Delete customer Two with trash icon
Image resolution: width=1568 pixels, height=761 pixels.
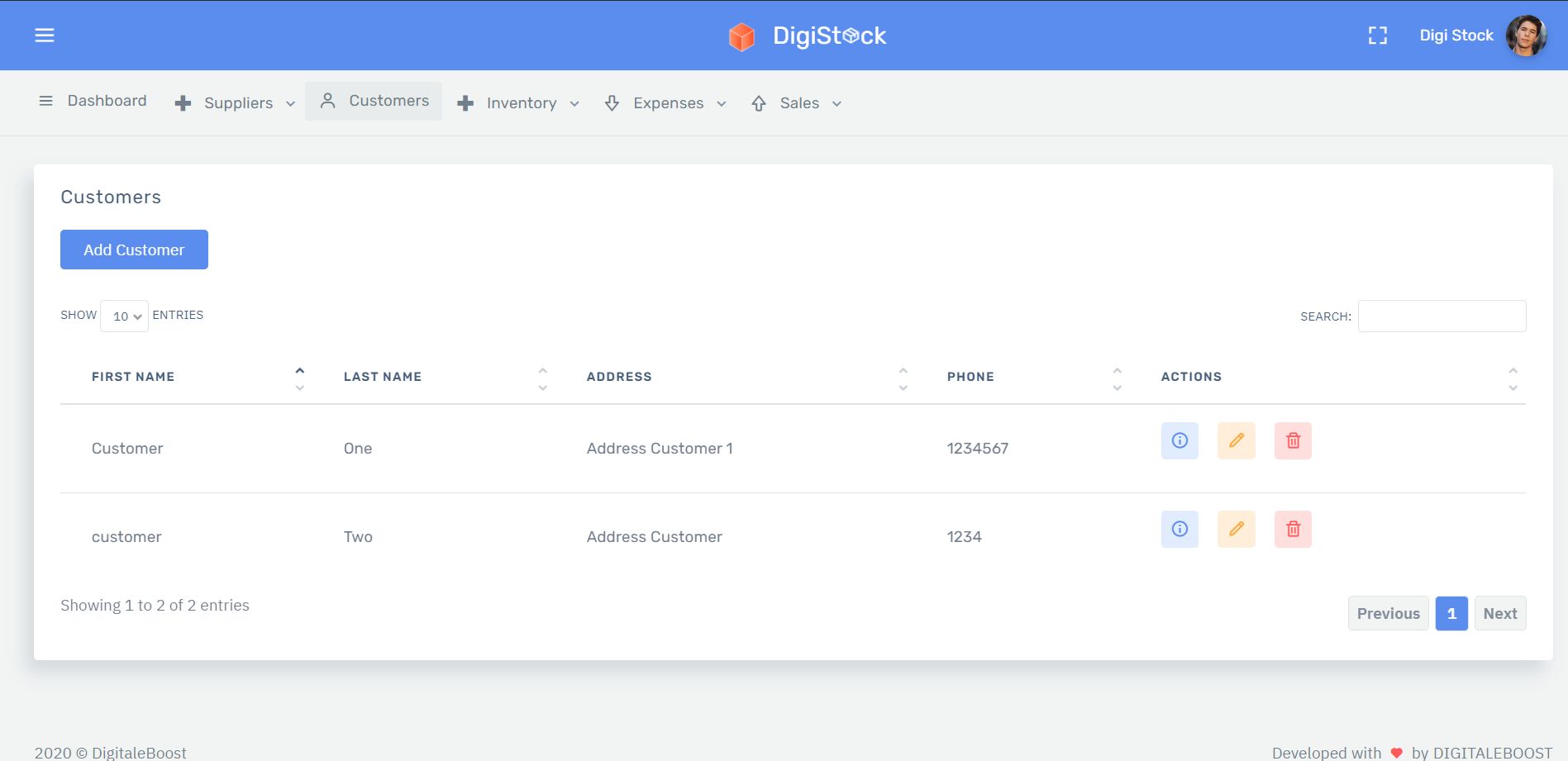tap(1293, 529)
